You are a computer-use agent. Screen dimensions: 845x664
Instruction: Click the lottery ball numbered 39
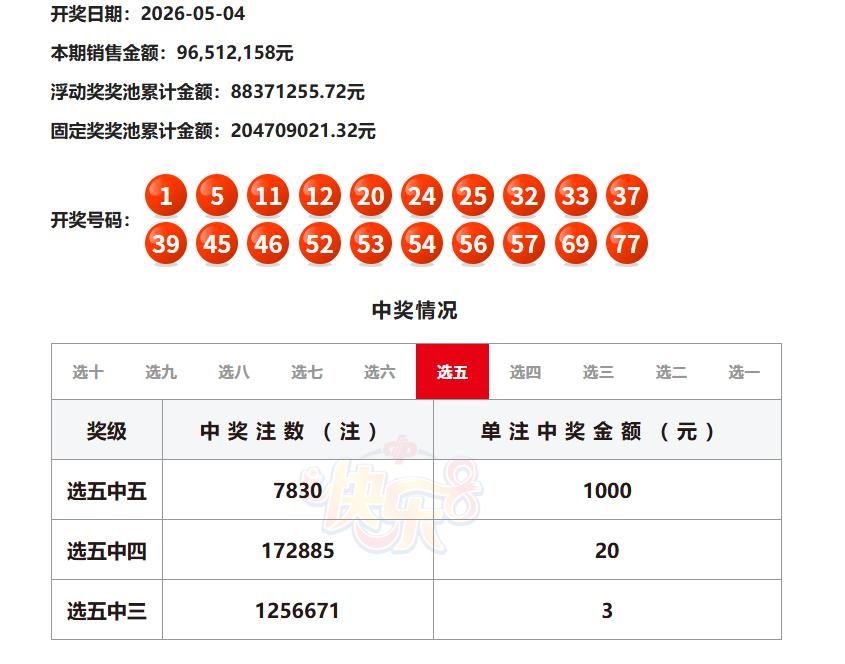[166, 243]
